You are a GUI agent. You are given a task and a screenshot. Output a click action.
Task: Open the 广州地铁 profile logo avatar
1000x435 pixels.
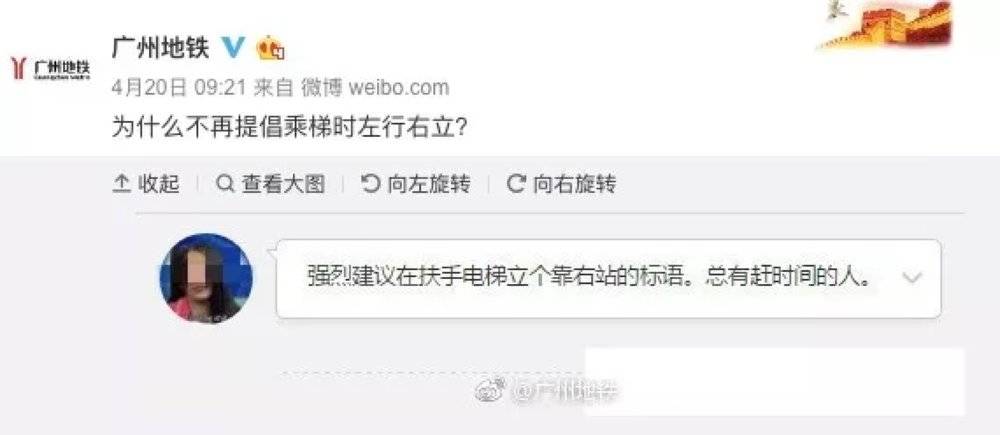pyautogui.click(x=51, y=68)
